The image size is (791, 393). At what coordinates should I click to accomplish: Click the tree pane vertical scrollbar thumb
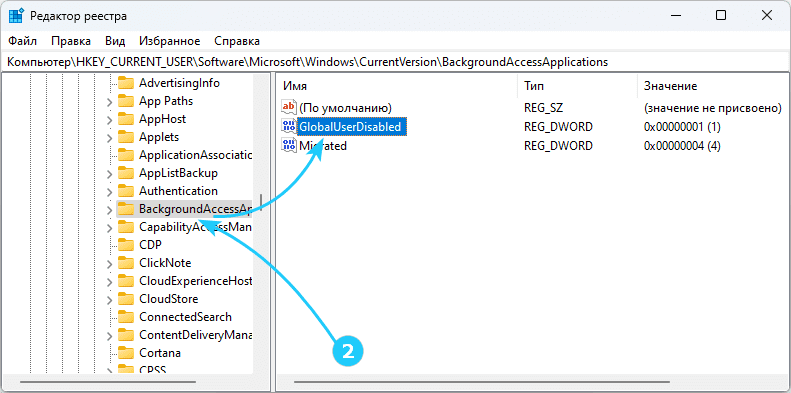click(x=261, y=203)
